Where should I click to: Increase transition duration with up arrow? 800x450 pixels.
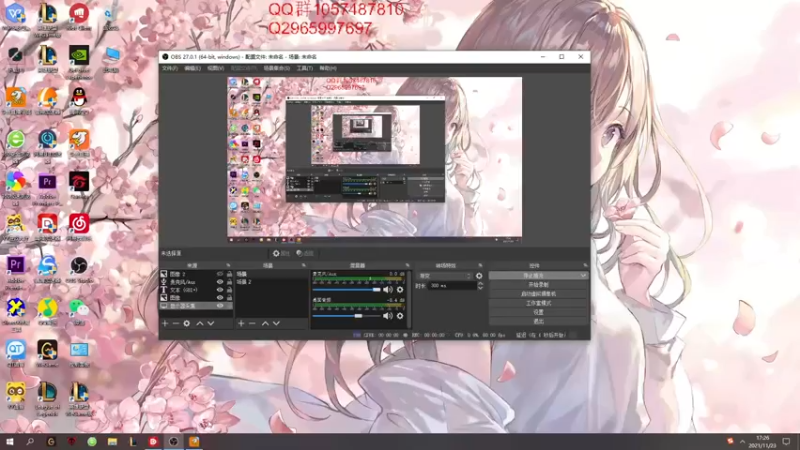coord(480,283)
